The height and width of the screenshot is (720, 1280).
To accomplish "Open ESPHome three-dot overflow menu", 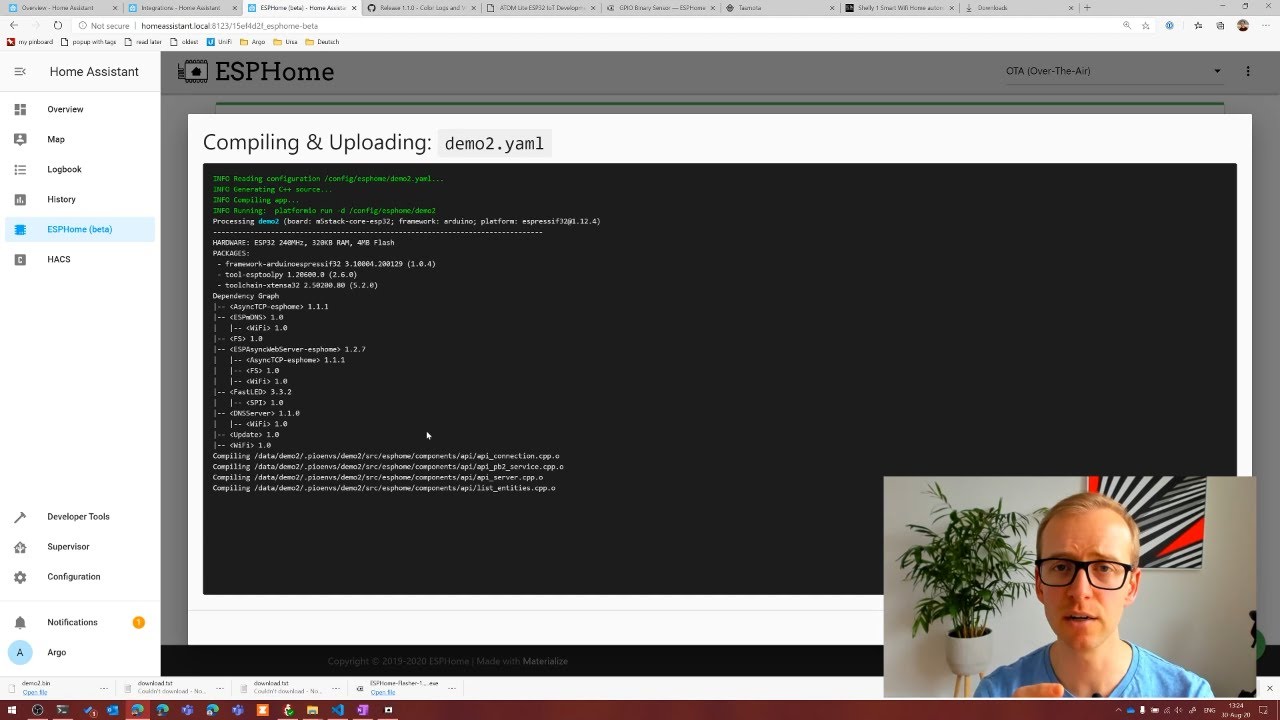I will click(1247, 71).
